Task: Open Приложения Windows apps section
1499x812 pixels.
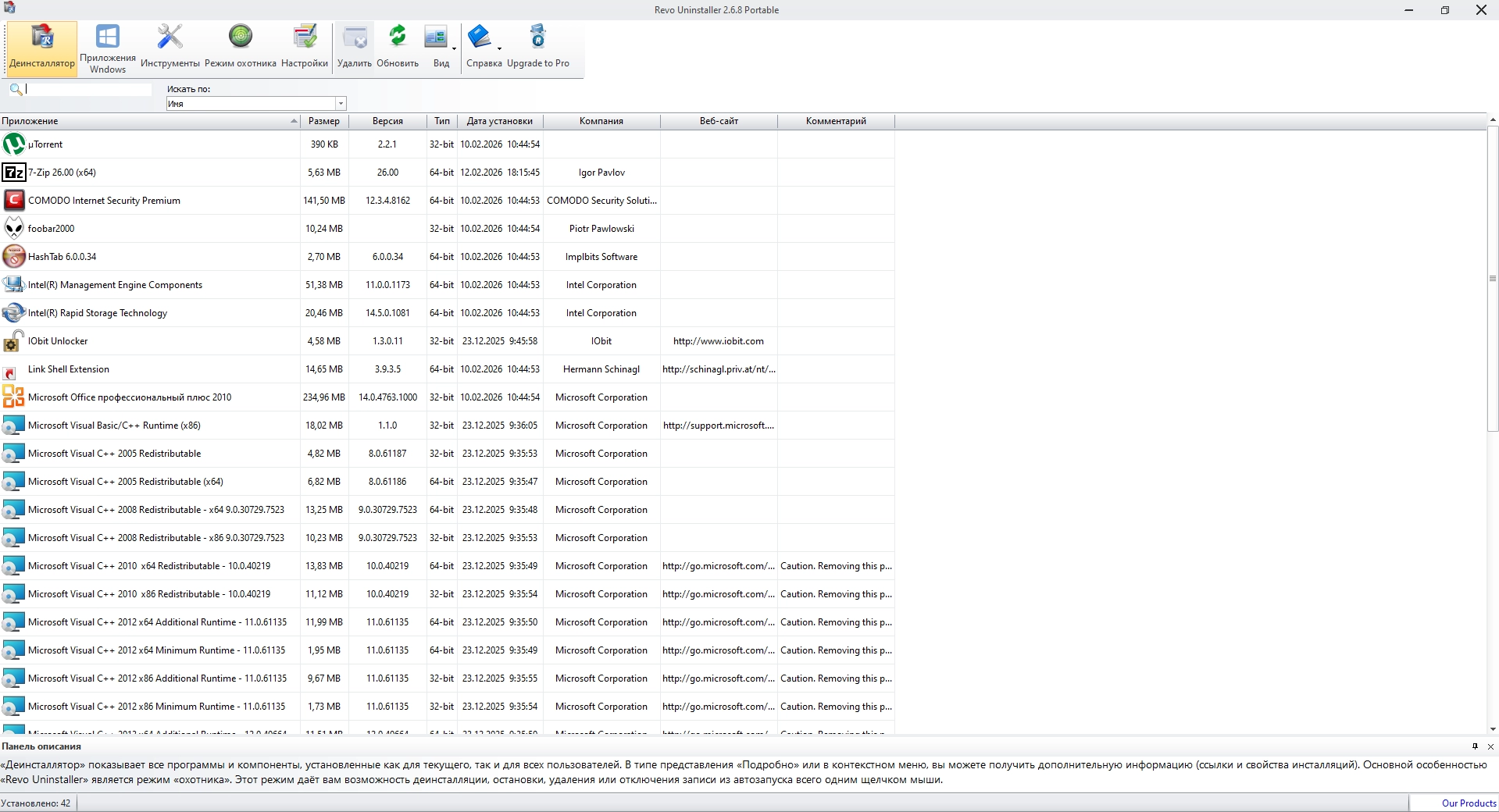Action: pos(108,48)
